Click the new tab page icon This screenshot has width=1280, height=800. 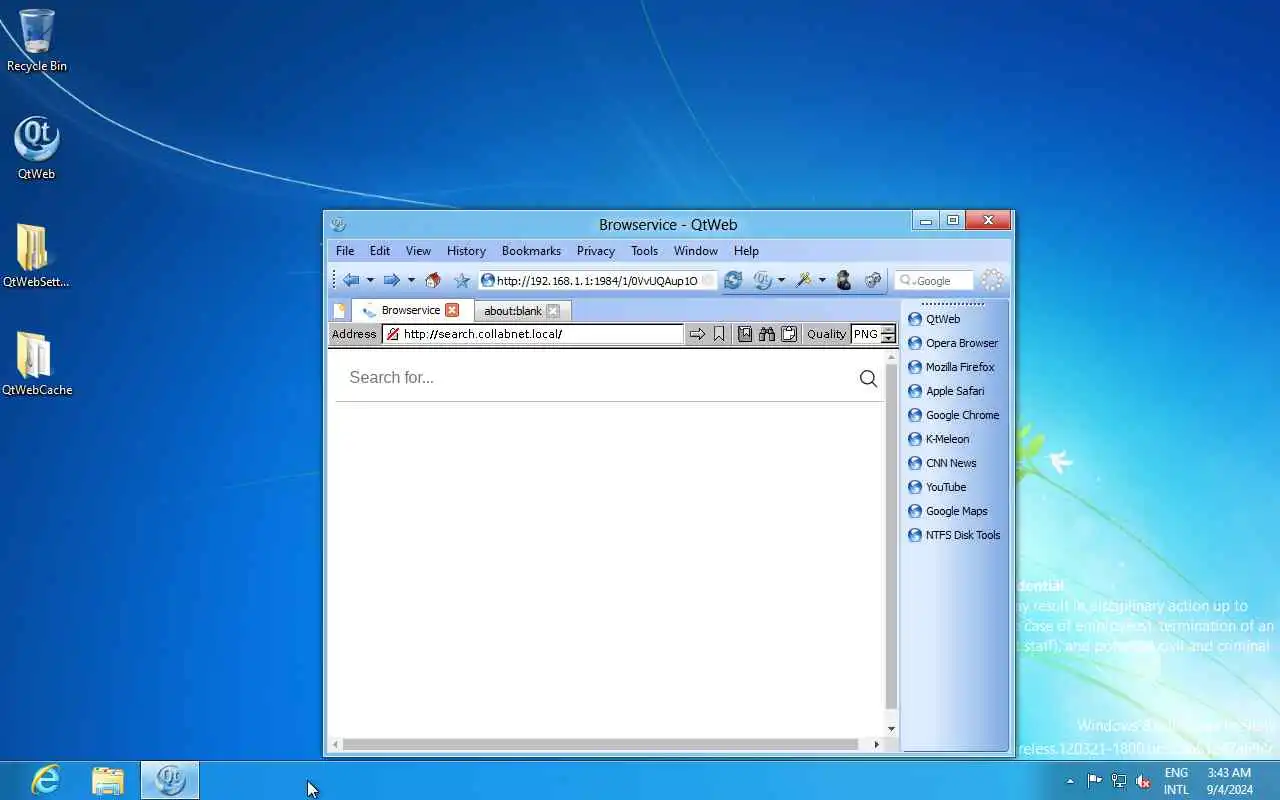340,311
